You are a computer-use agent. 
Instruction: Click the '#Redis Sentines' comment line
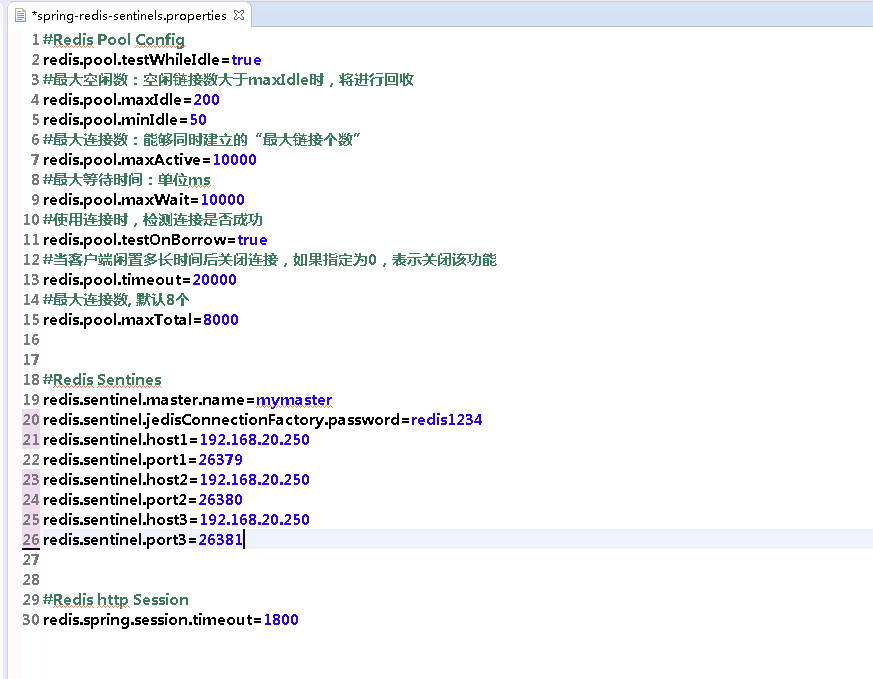102,380
